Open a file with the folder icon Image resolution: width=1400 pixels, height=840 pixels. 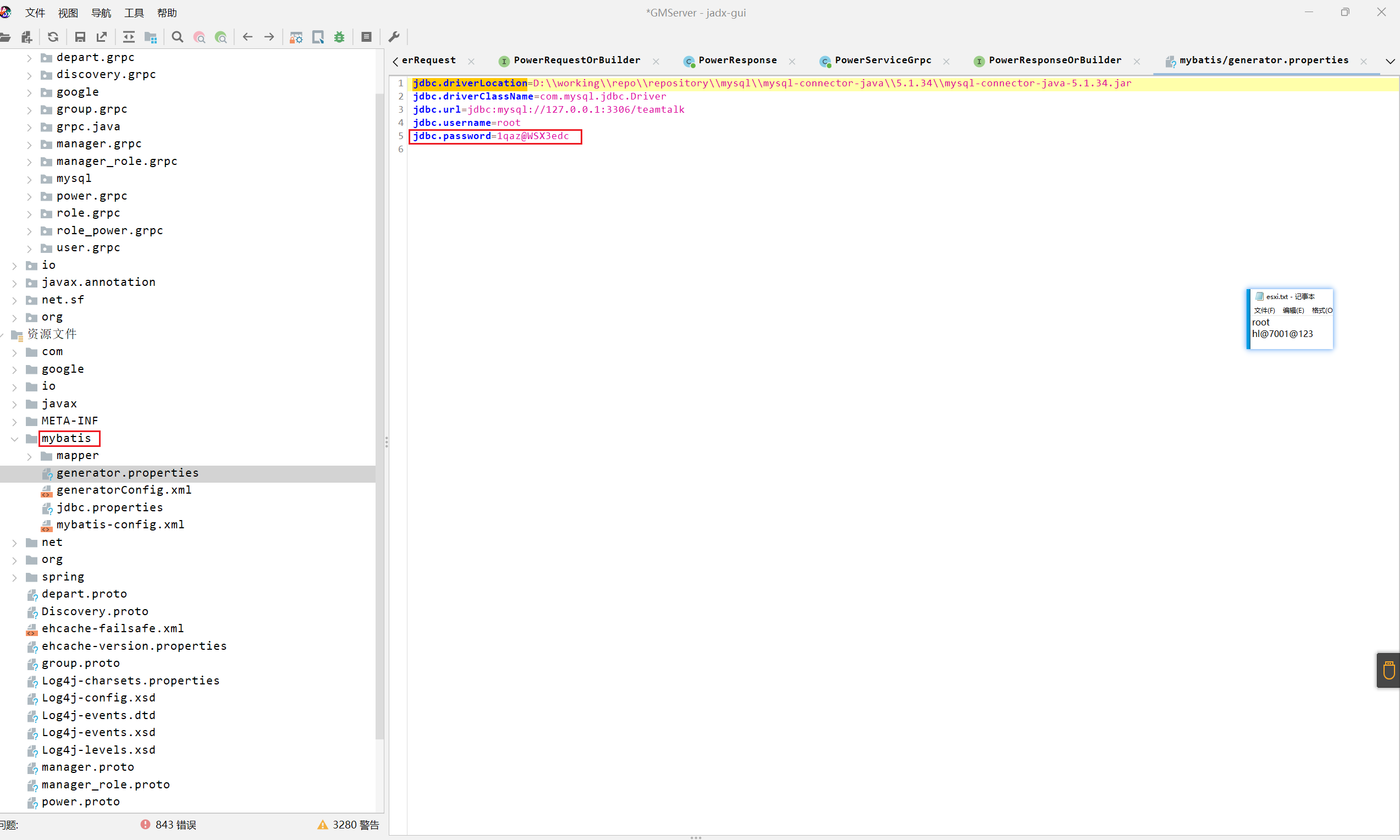(x=5, y=37)
